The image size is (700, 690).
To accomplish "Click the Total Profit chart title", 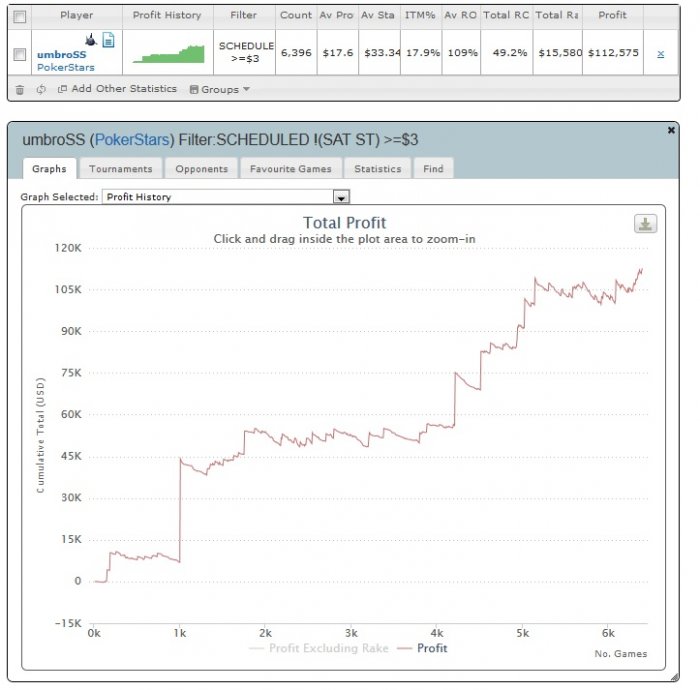I will [344, 223].
